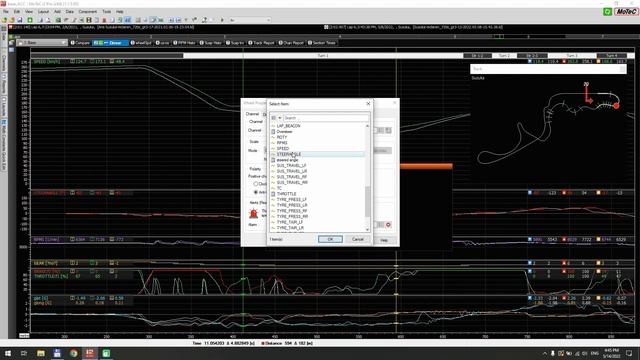Screen dimensions: 640x360
Task: Open the '1 Base' workbook dropdown
Action: (64, 43)
